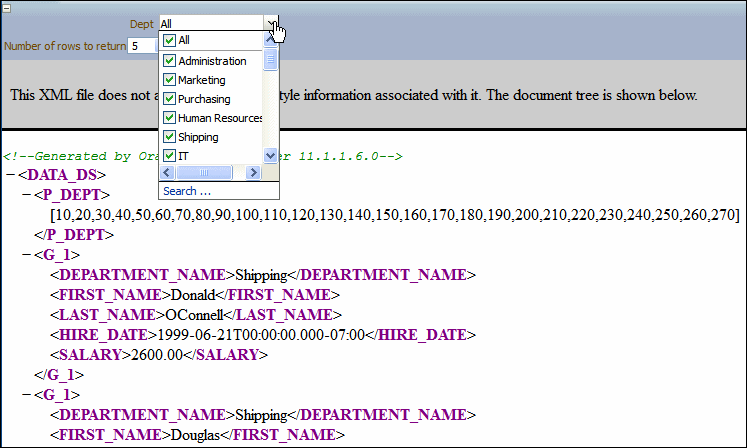Viewport: 747px width, 448px height.
Task: Click the Douglas FIRST_NAME value
Action: (x=195, y=435)
